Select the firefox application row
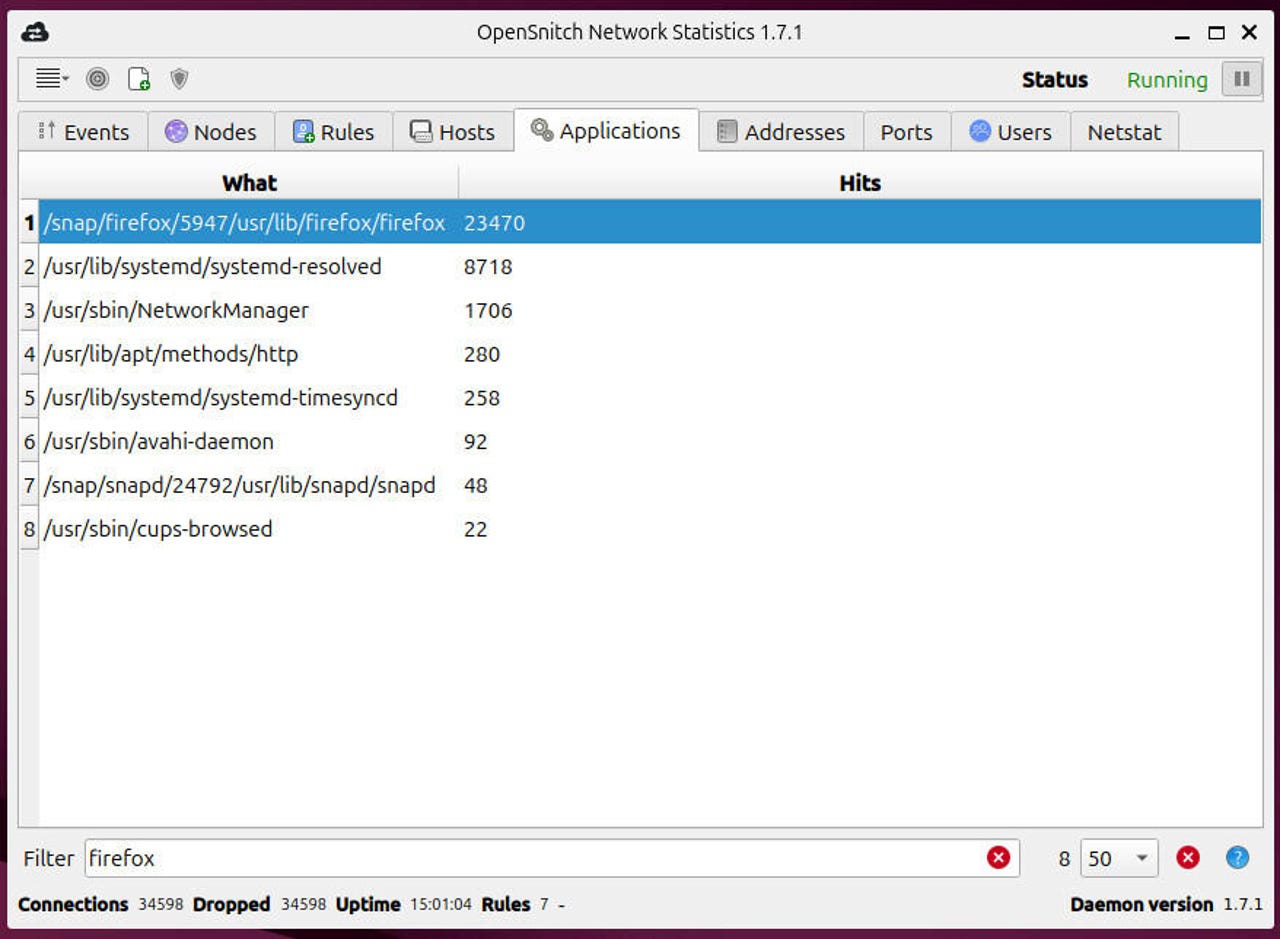This screenshot has width=1280, height=939. point(400,222)
